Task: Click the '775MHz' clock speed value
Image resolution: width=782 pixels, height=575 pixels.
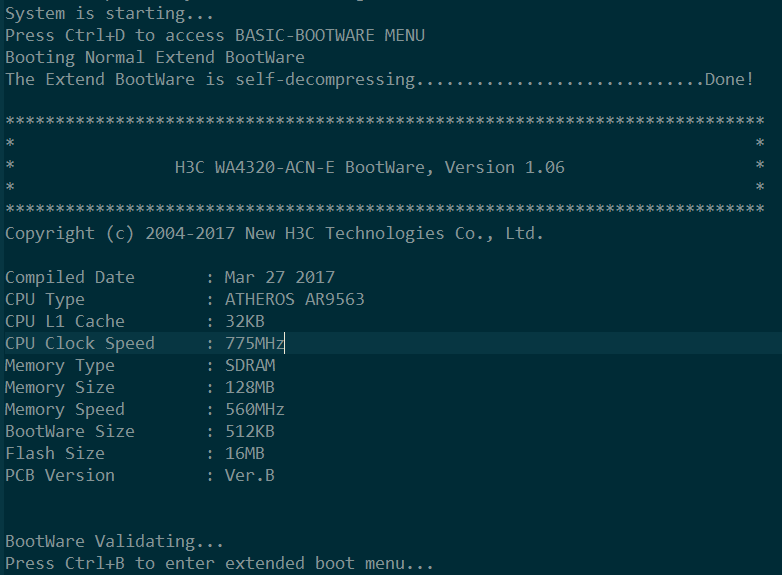Action: tap(255, 343)
